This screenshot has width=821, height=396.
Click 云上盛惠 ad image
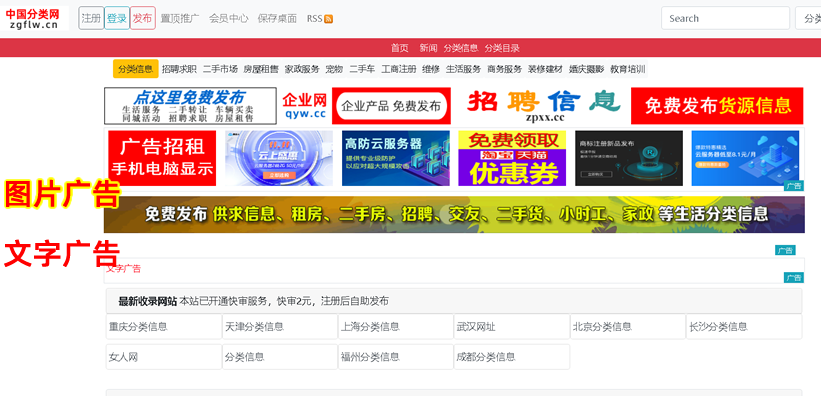[279, 158]
